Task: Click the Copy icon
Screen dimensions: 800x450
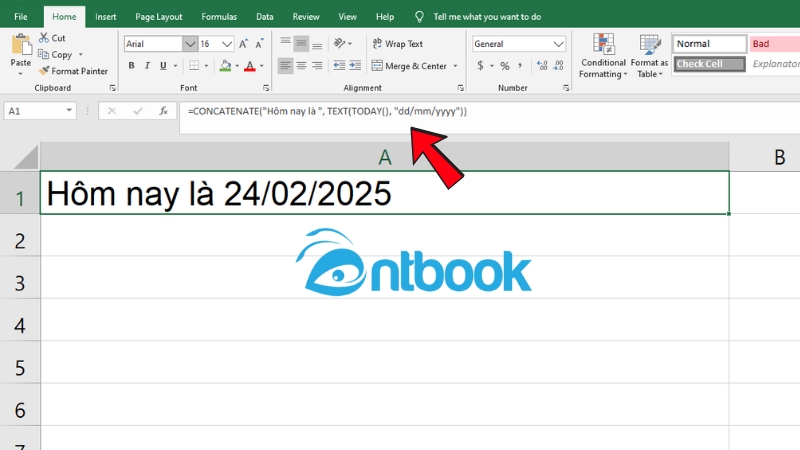Action: [43, 54]
